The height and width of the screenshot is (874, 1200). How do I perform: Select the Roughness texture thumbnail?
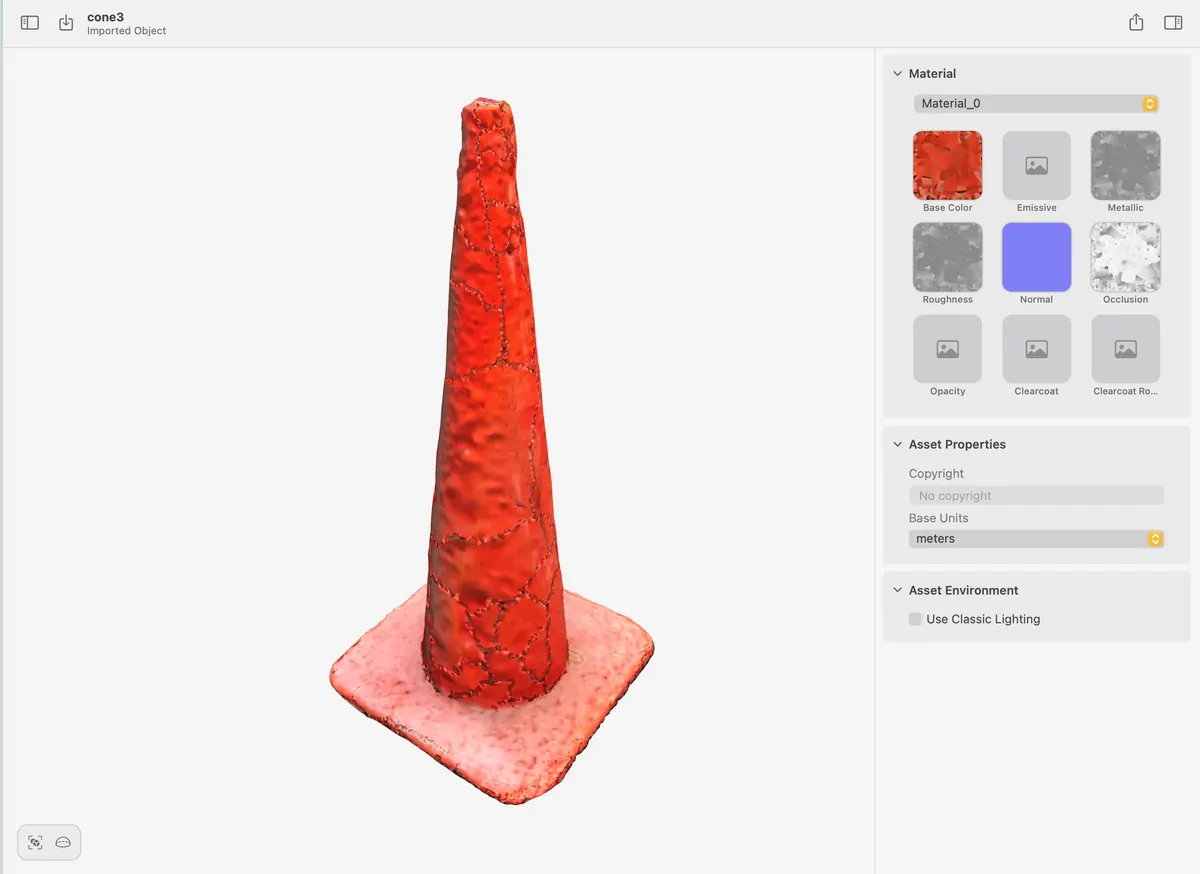coord(947,257)
